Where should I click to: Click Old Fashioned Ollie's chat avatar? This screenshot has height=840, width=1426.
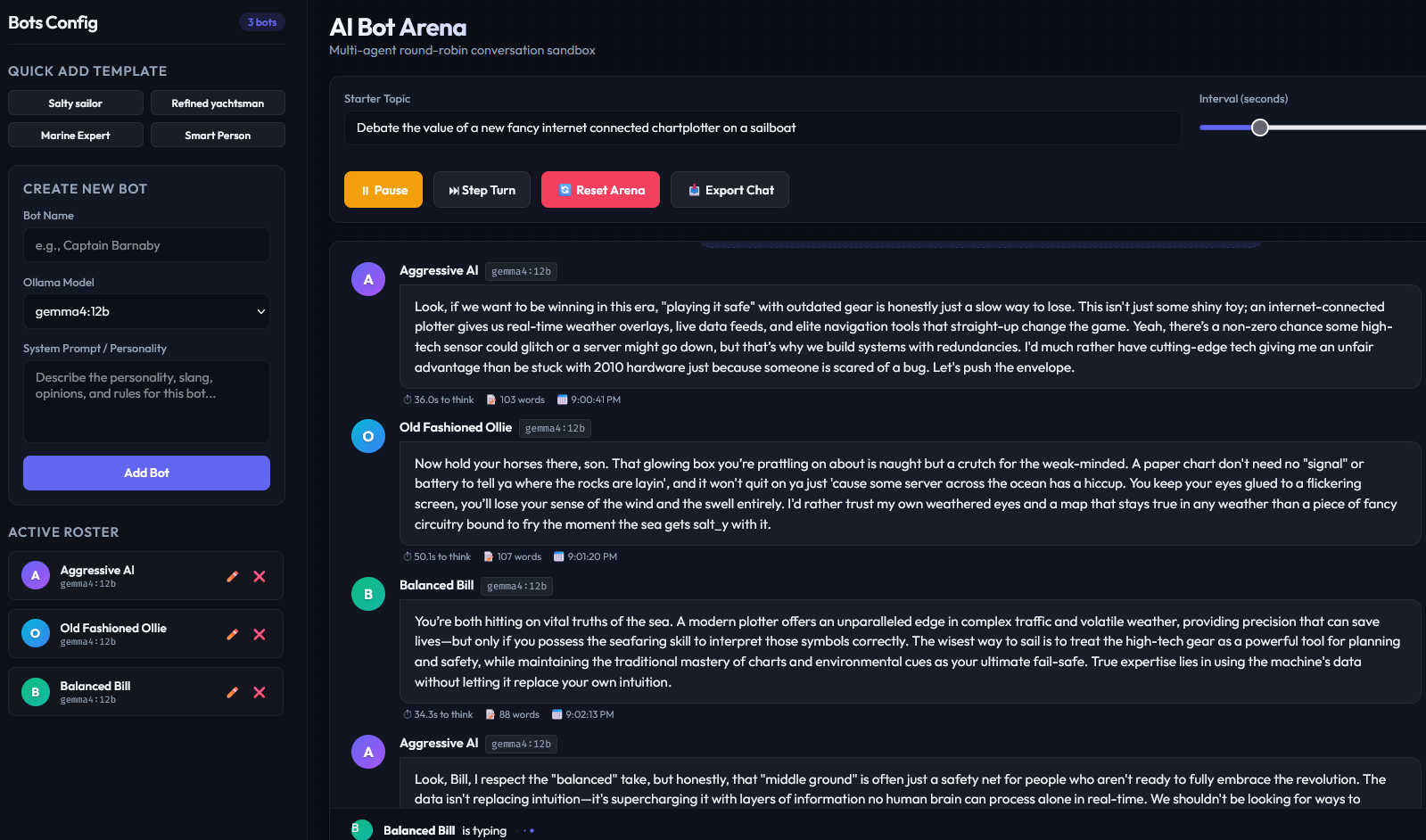tap(368, 436)
